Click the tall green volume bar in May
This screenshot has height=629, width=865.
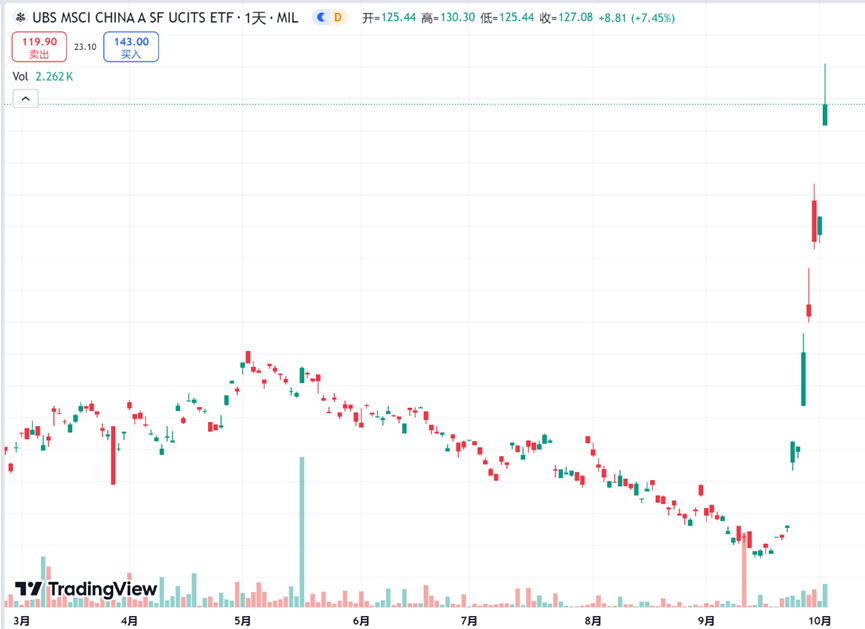(x=302, y=532)
